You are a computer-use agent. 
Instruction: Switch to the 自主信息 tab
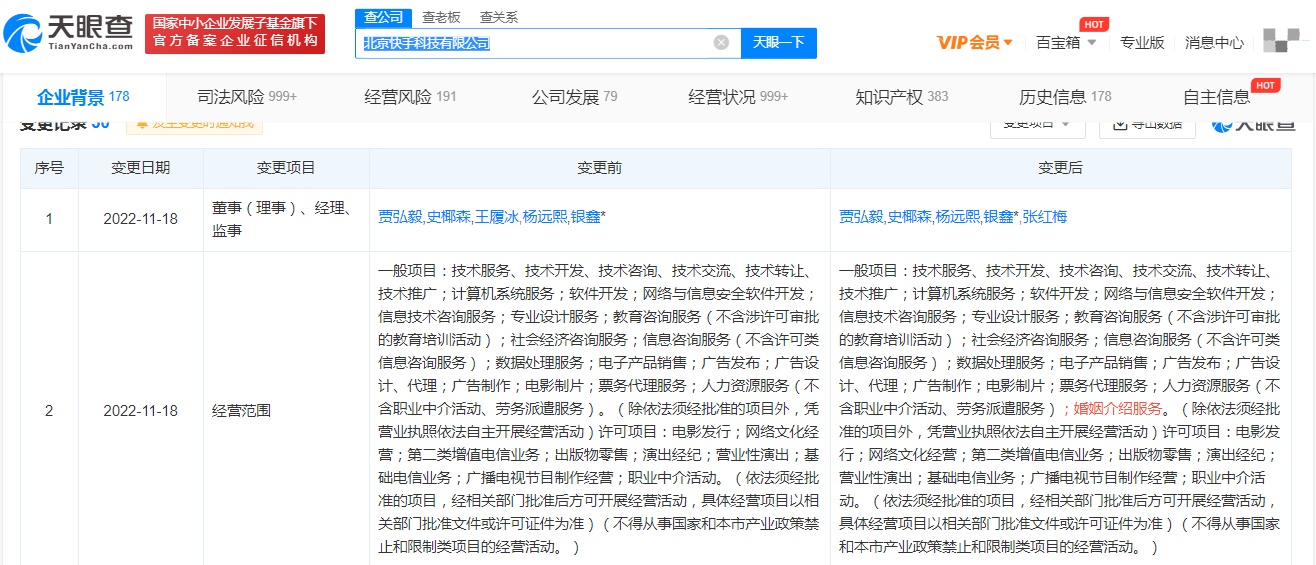(1216, 97)
